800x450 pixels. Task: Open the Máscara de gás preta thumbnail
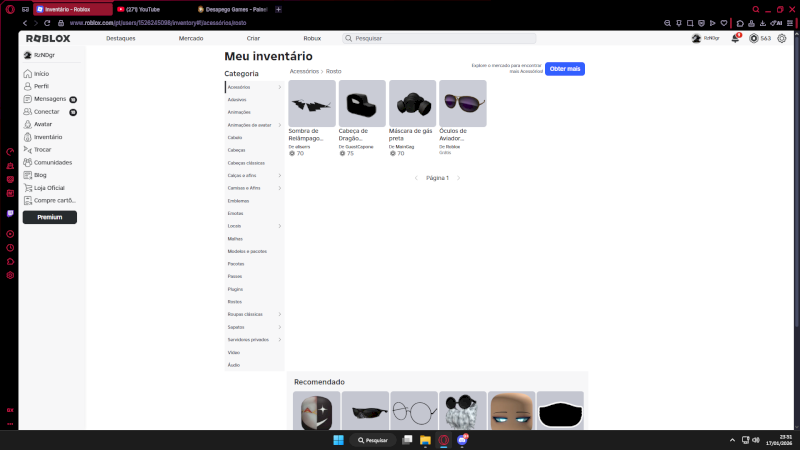click(412, 104)
